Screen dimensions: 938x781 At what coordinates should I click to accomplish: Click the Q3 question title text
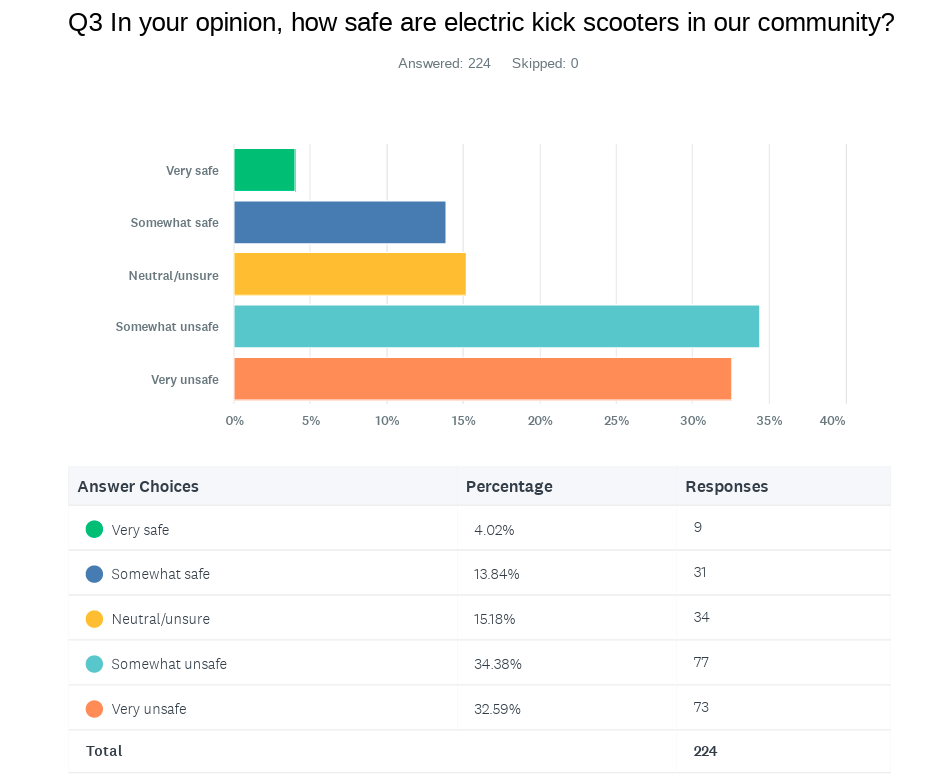[x=481, y=23]
